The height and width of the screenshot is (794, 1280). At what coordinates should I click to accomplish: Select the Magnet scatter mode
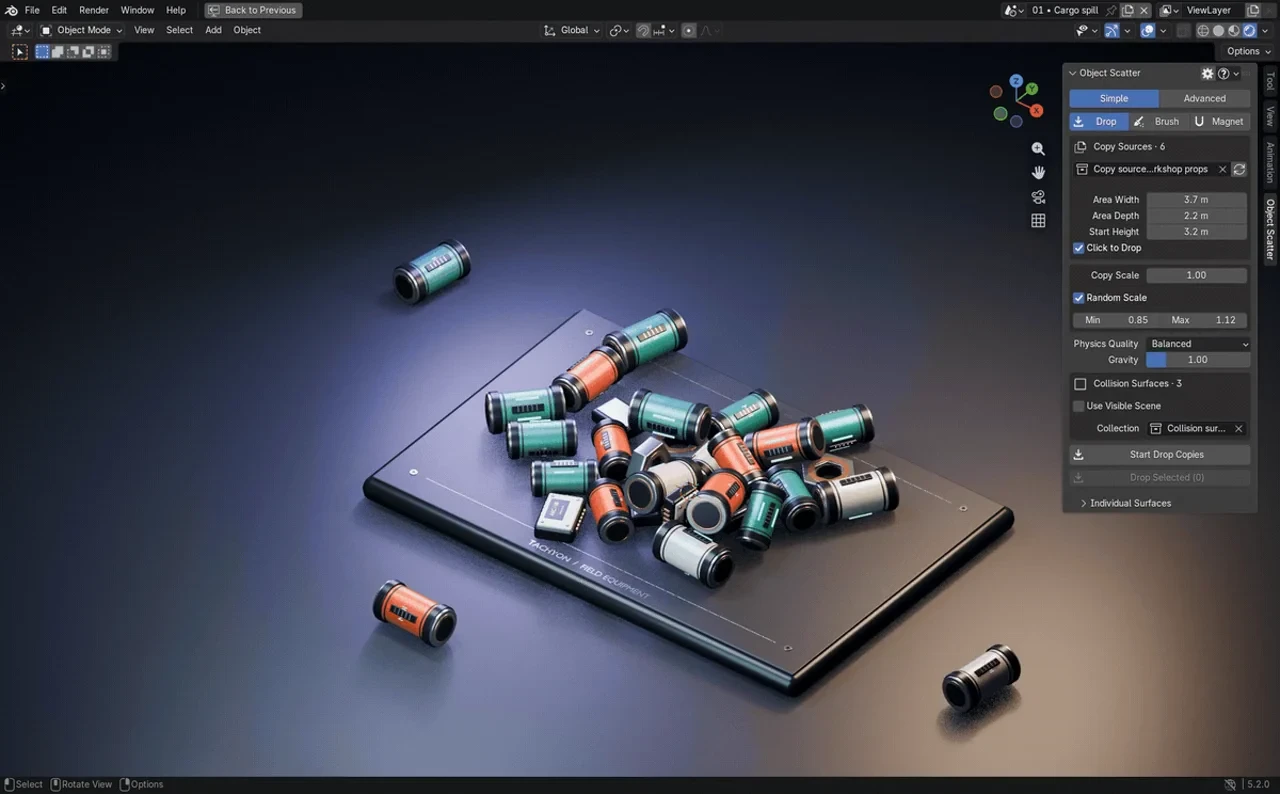pos(1219,122)
